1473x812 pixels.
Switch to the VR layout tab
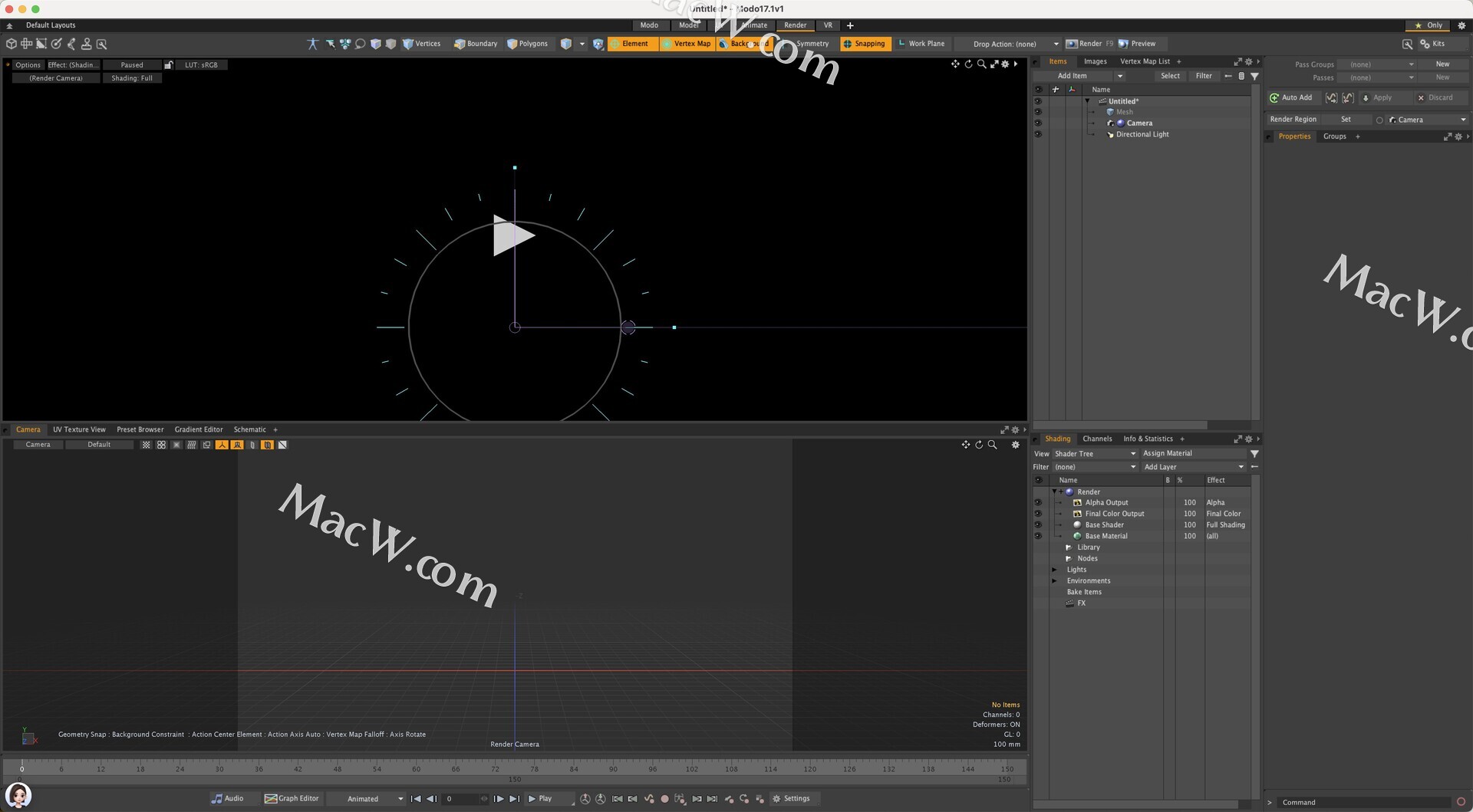tap(828, 25)
